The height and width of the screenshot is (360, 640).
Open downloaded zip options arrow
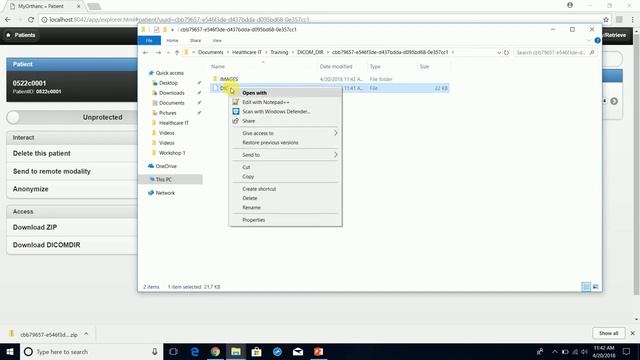86,334
